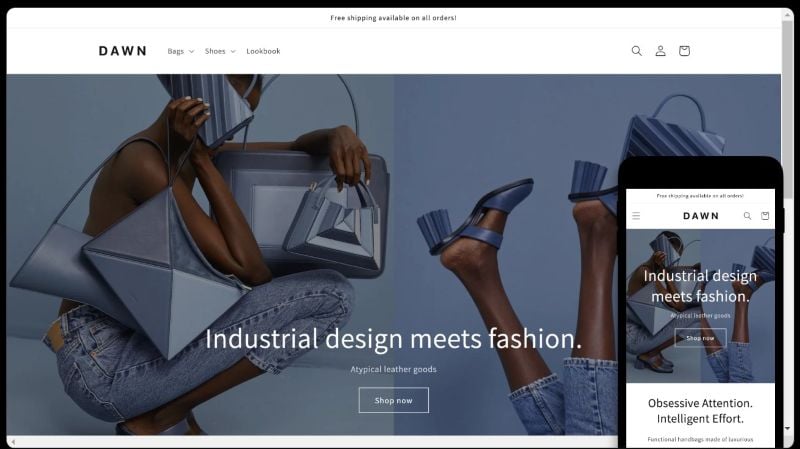Click the scroll left arrow on horizontal scrollbar
Screen dimensions: 800x449
13,442
